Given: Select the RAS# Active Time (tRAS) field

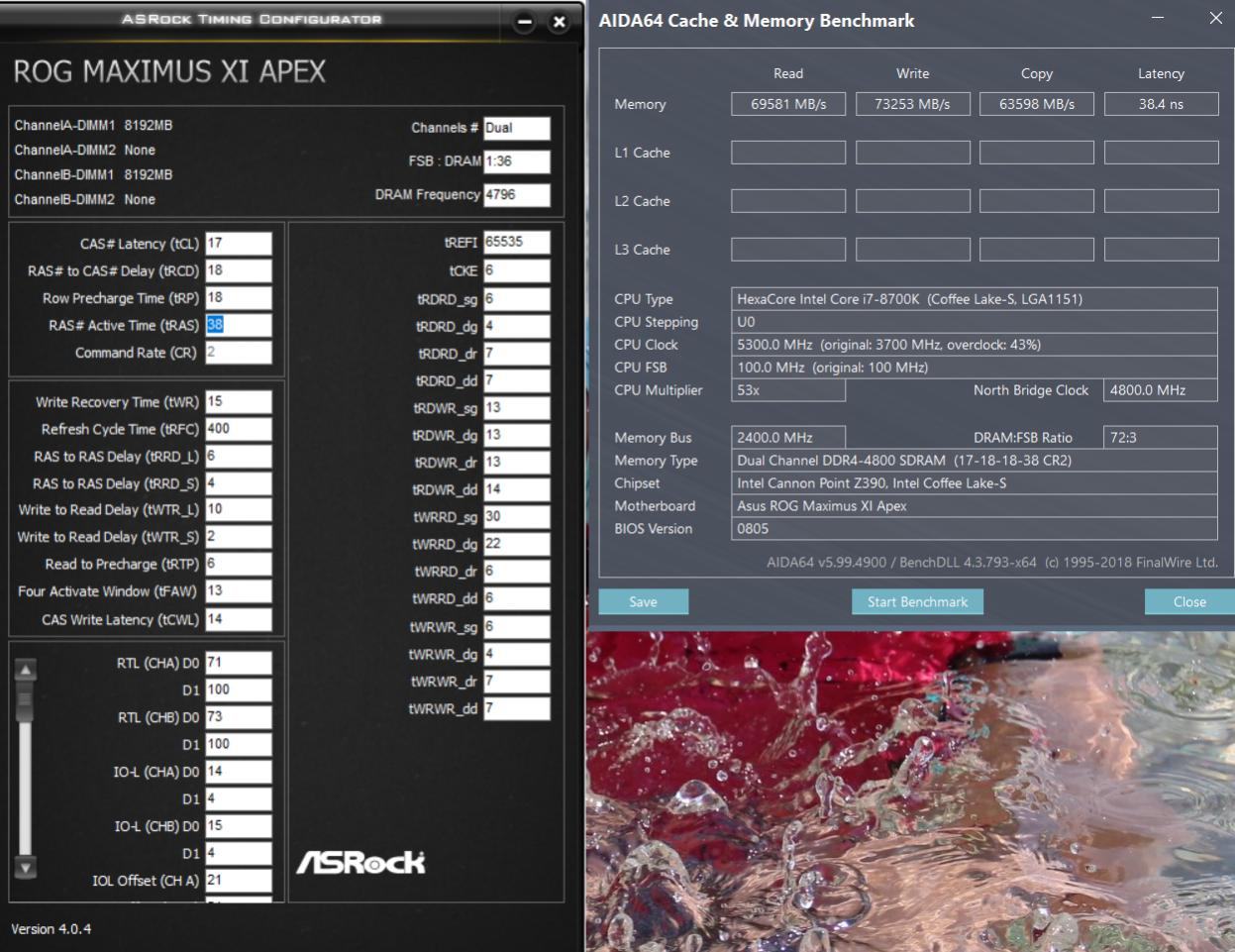Looking at the screenshot, I should tap(239, 325).
